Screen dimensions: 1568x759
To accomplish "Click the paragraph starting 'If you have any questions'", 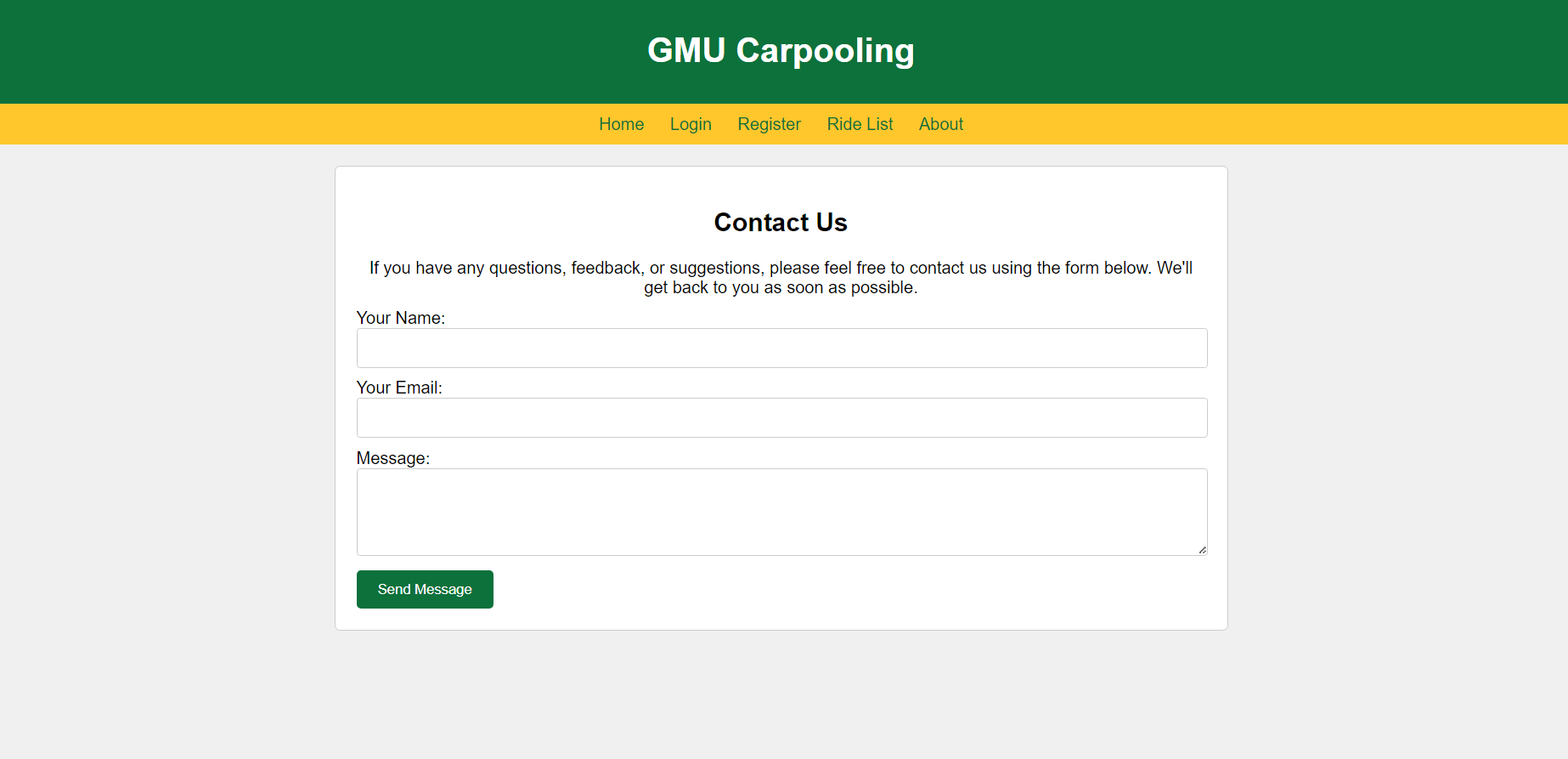I will point(781,278).
